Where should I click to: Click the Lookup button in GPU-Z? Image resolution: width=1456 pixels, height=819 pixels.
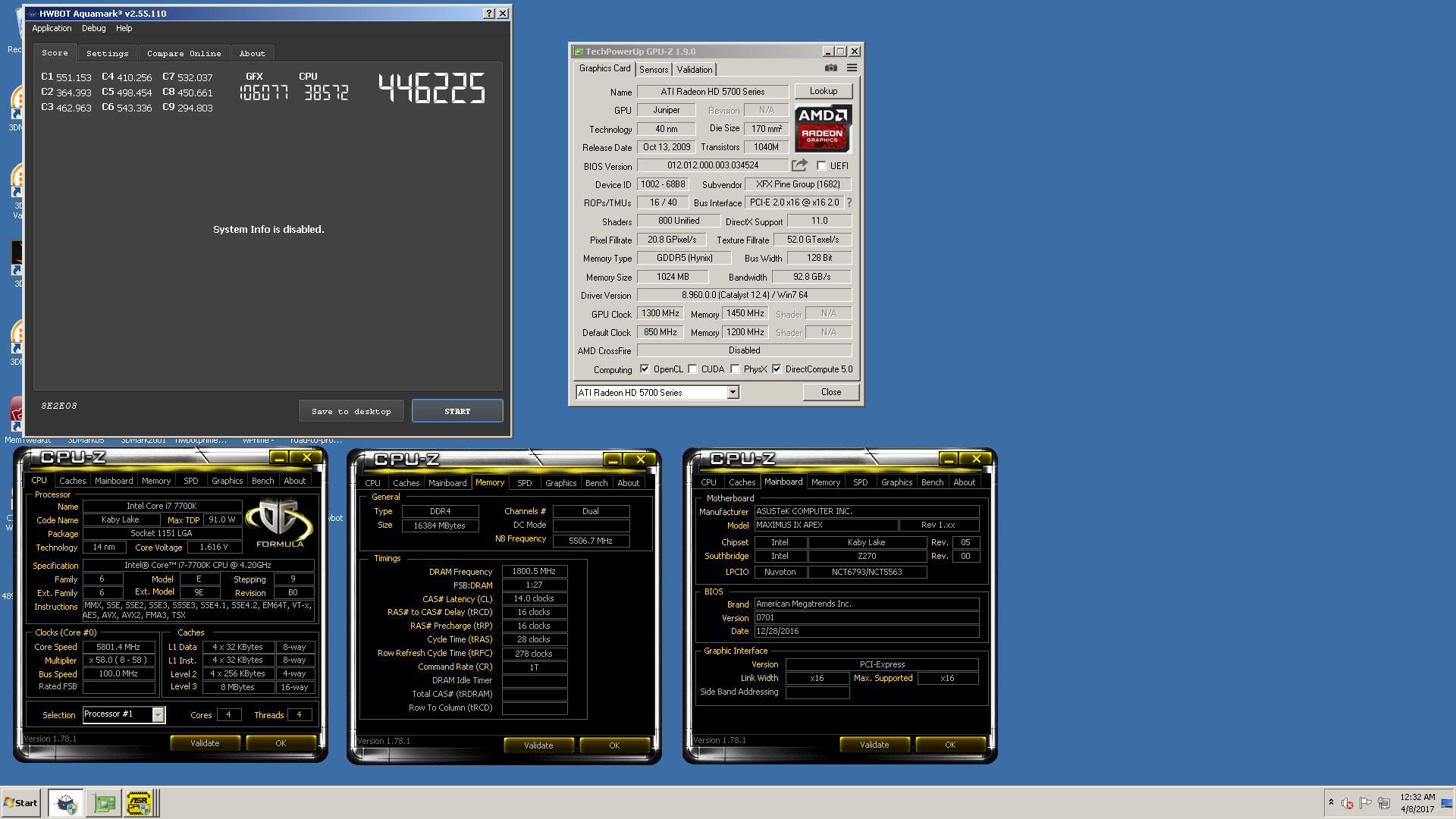(824, 91)
